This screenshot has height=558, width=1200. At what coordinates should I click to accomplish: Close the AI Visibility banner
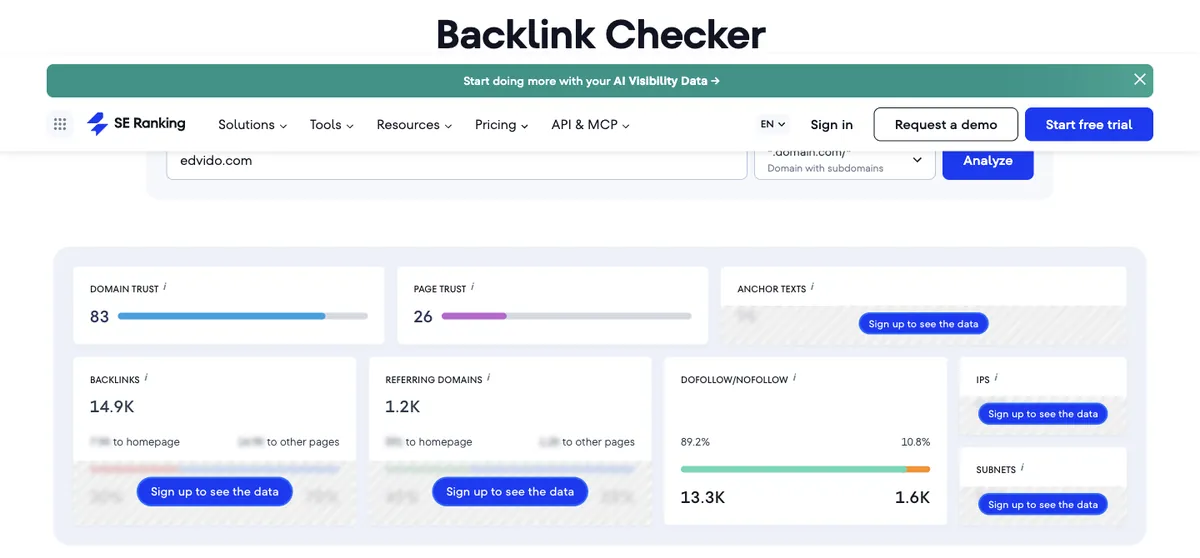(x=1139, y=80)
